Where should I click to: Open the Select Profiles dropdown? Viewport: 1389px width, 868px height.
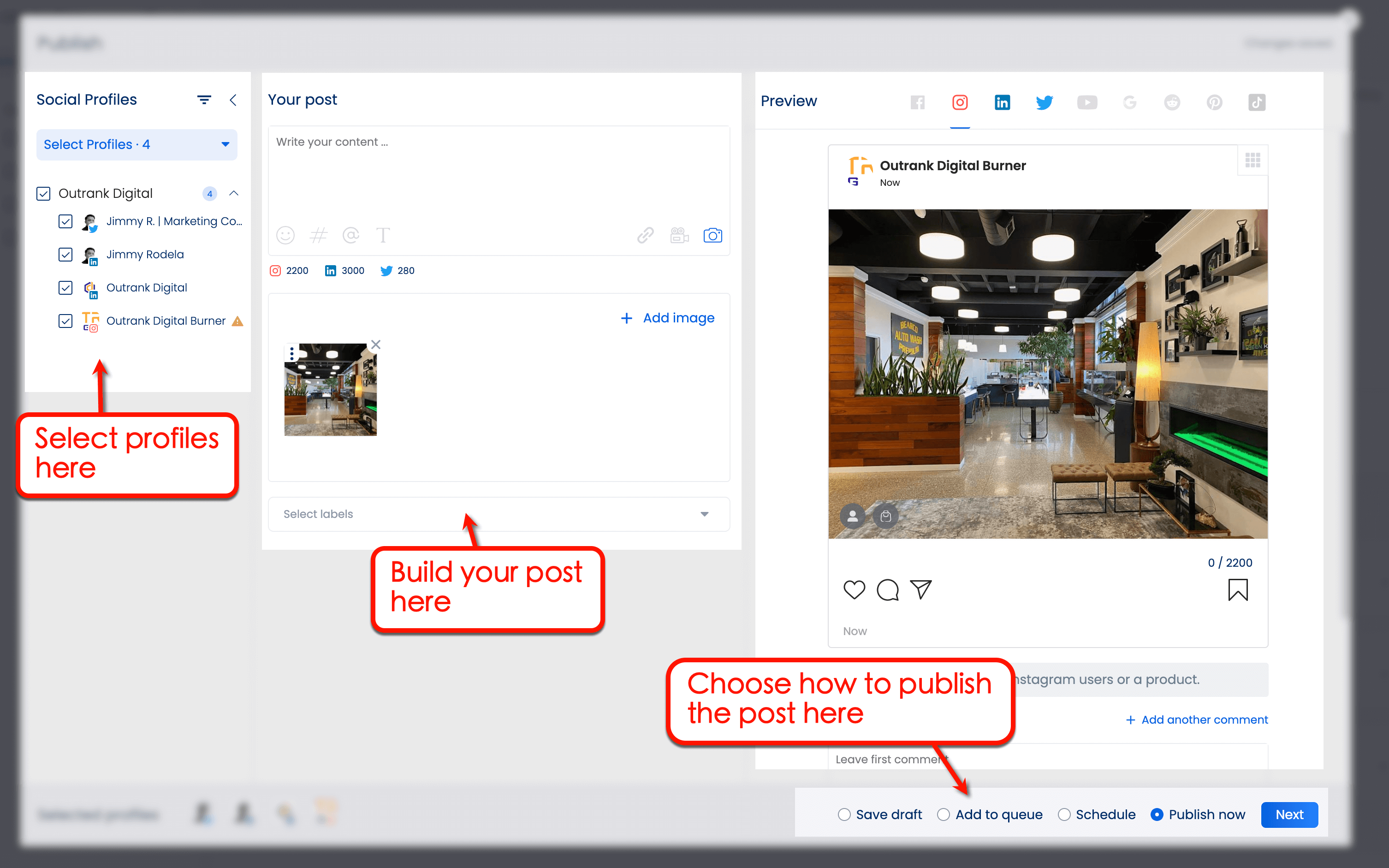pyautogui.click(x=137, y=145)
